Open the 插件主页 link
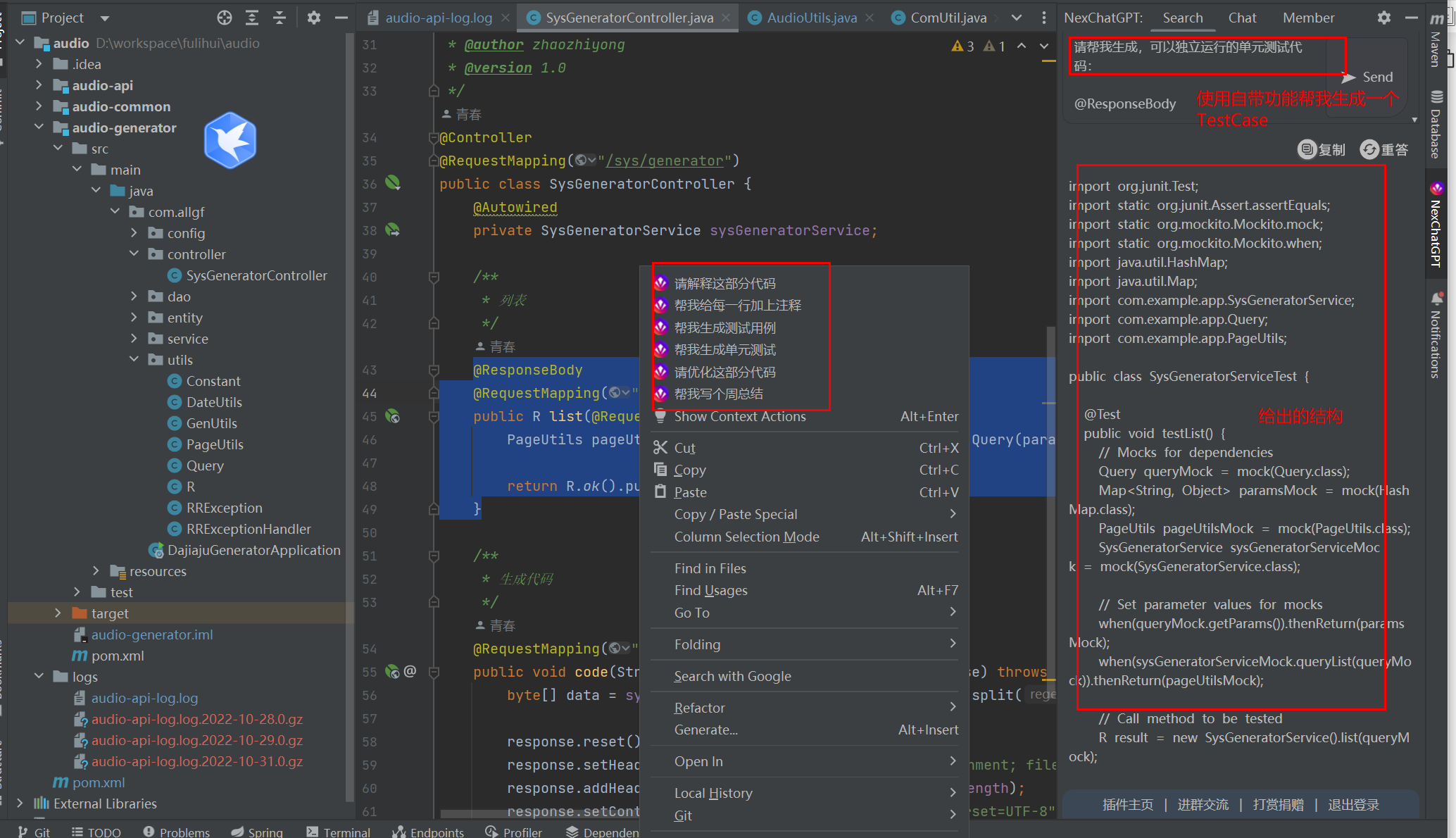1456x838 pixels. 1127,804
